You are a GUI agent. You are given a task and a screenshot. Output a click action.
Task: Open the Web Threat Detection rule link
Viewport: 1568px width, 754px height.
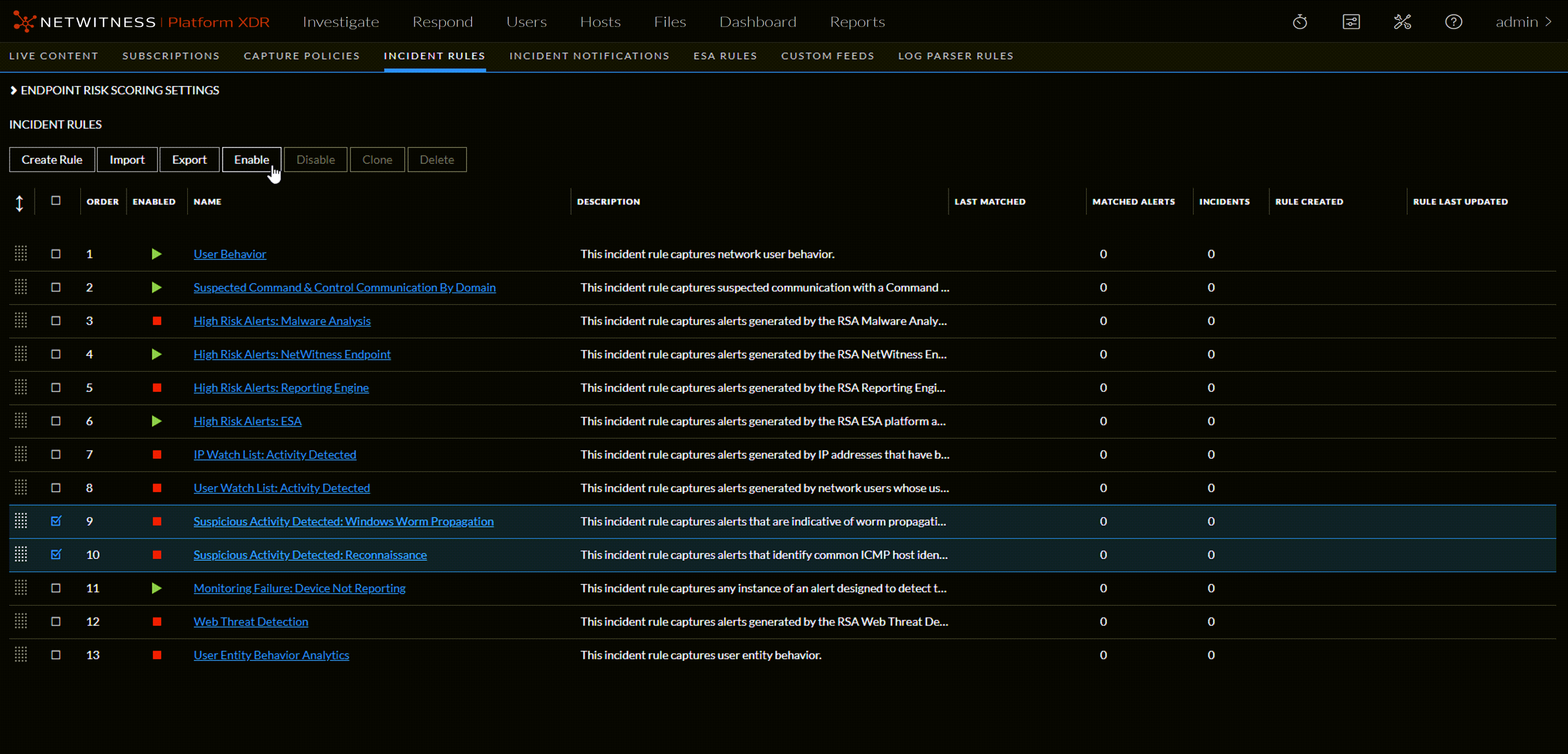click(250, 621)
